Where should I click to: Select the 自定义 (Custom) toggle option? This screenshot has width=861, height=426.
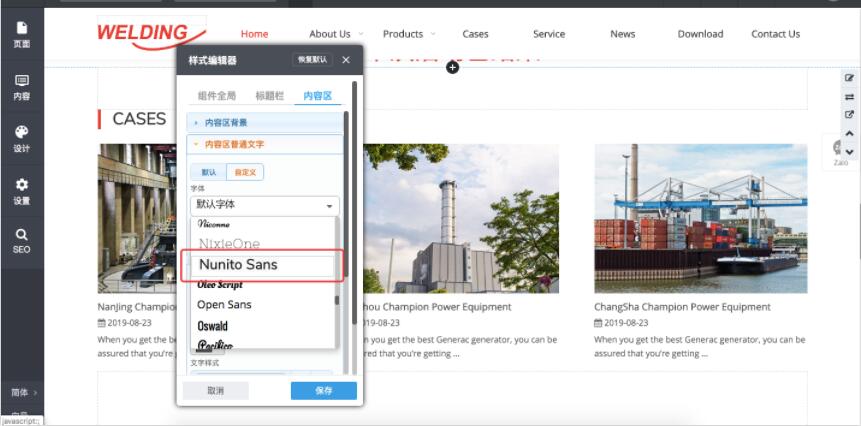(245, 172)
